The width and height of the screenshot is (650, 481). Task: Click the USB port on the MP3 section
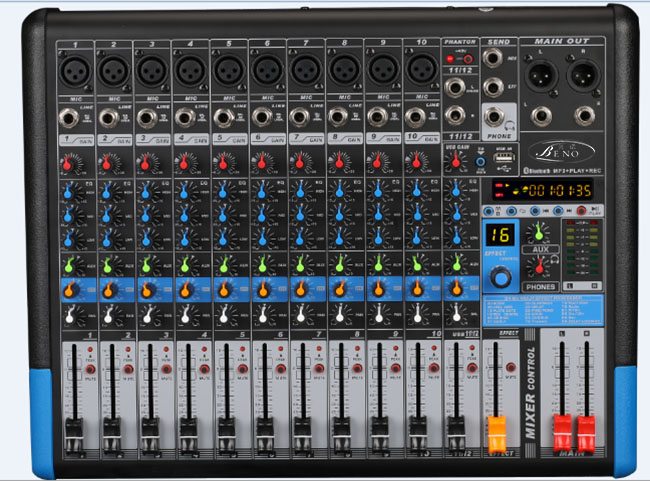tap(503, 159)
